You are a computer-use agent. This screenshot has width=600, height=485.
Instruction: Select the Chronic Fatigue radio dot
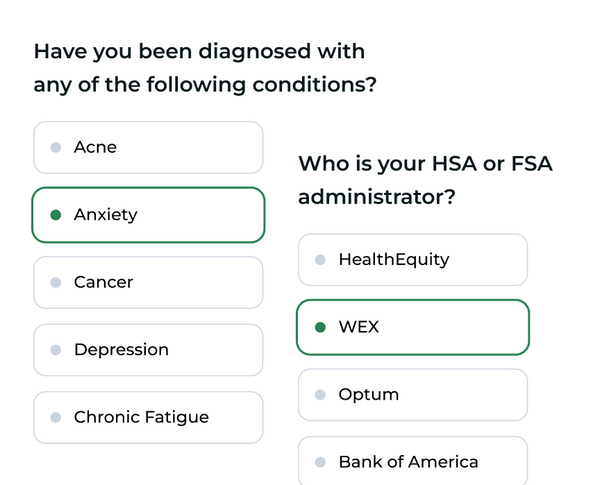pyautogui.click(x=56, y=418)
